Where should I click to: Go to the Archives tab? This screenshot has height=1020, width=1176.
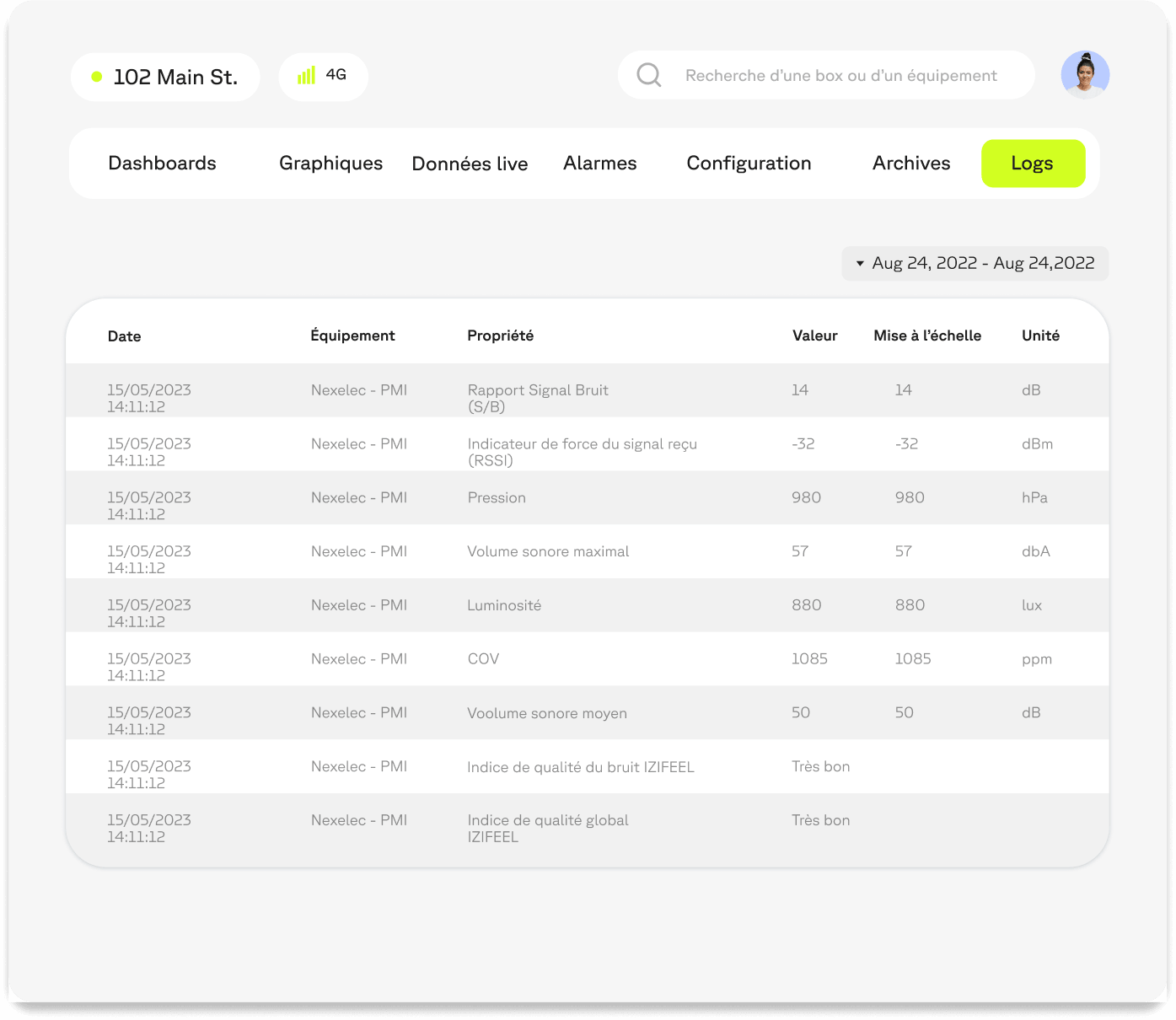tap(911, 163)
